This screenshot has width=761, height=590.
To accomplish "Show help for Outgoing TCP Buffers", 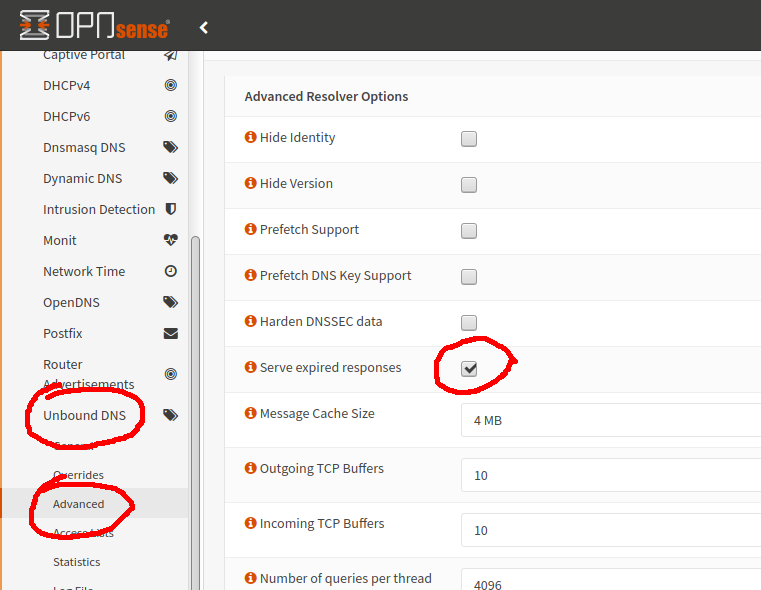I will click(250, 468).
